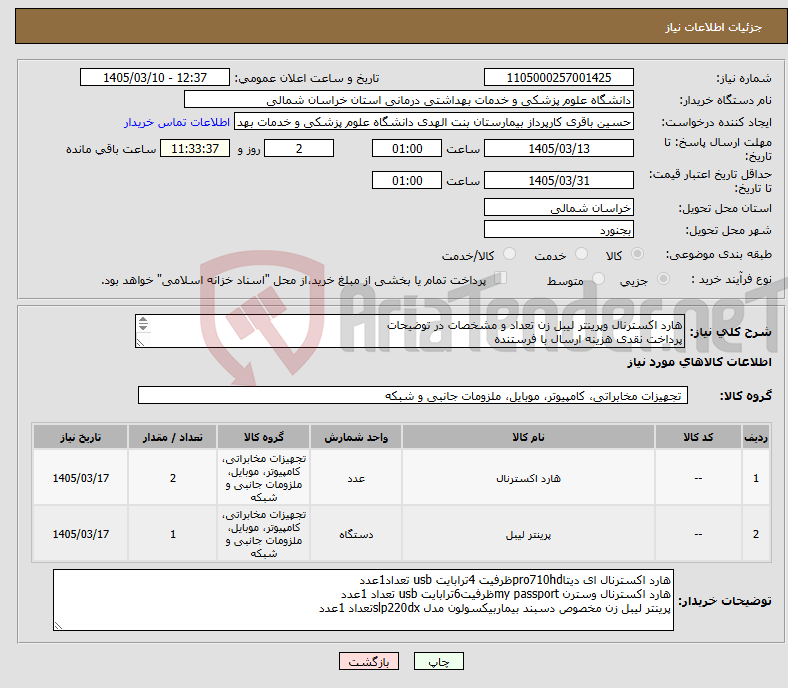Click the unit cell عدد

(356, 478)
